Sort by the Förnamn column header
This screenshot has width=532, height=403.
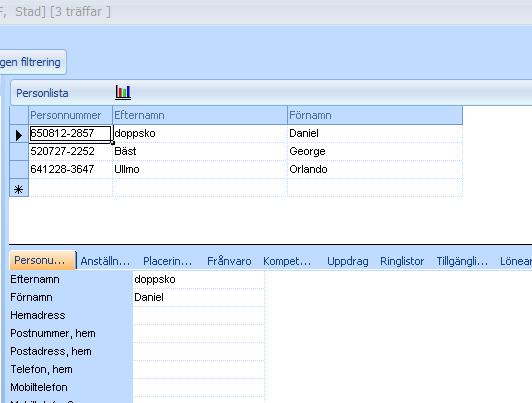[375, 115]
